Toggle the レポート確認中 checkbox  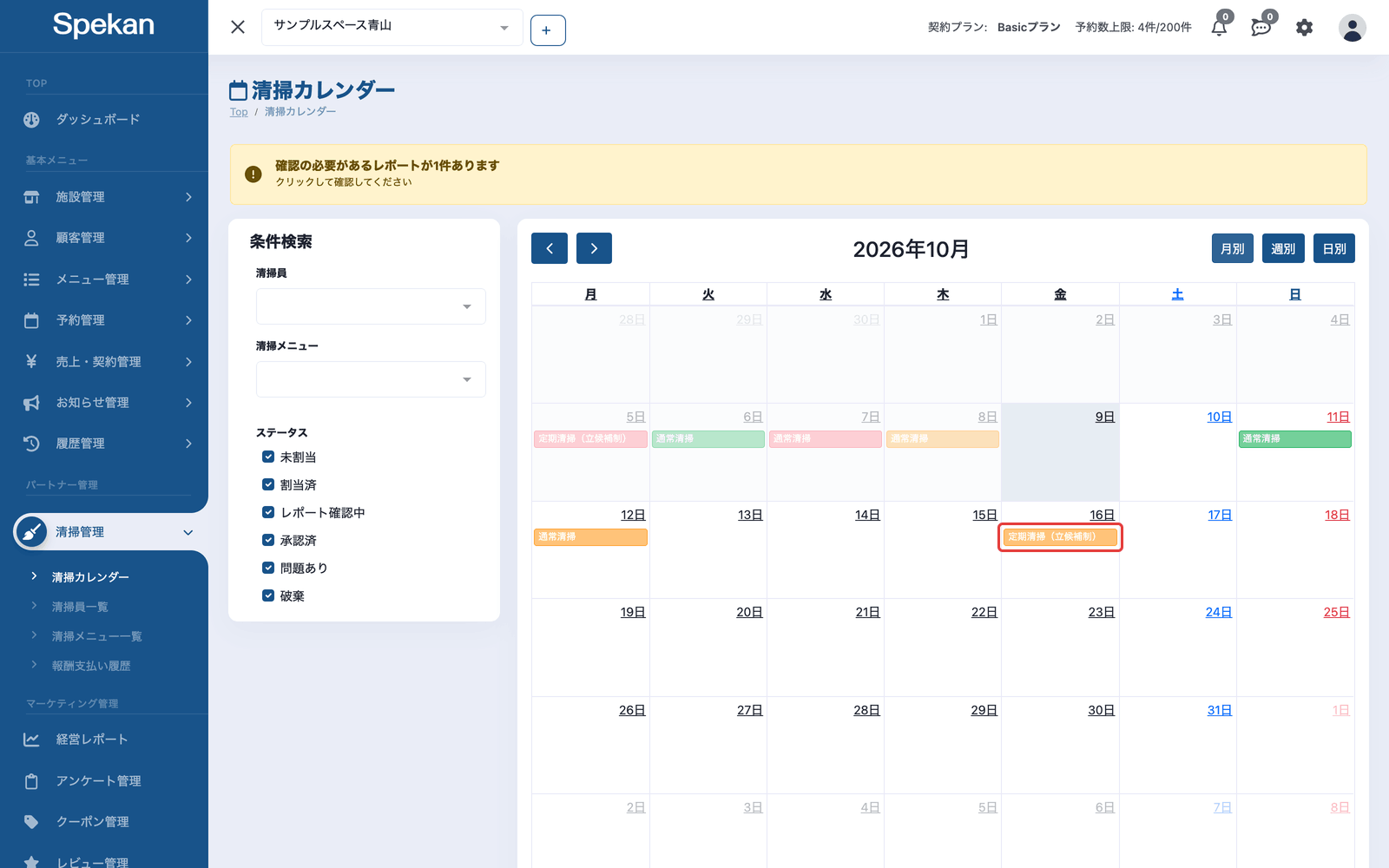tap(268, 512)
